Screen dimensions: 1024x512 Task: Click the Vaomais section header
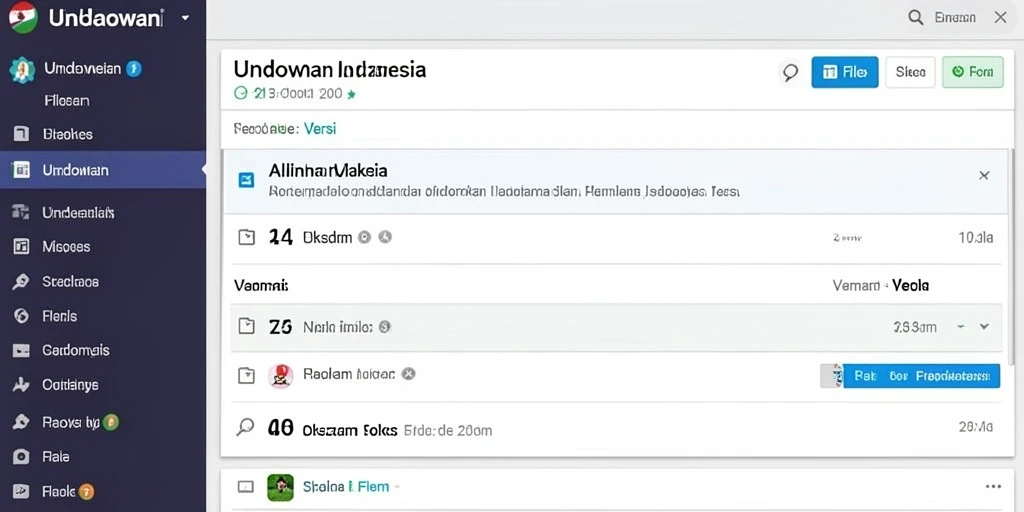261,285
